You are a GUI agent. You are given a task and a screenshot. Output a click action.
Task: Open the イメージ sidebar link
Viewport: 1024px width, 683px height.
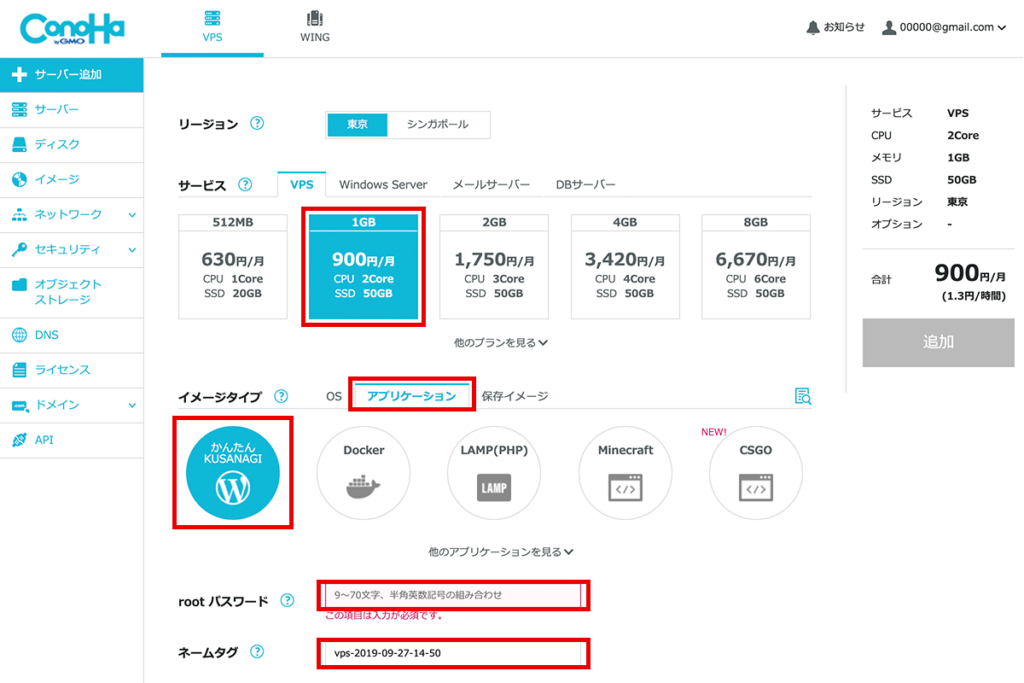(72, 180)
